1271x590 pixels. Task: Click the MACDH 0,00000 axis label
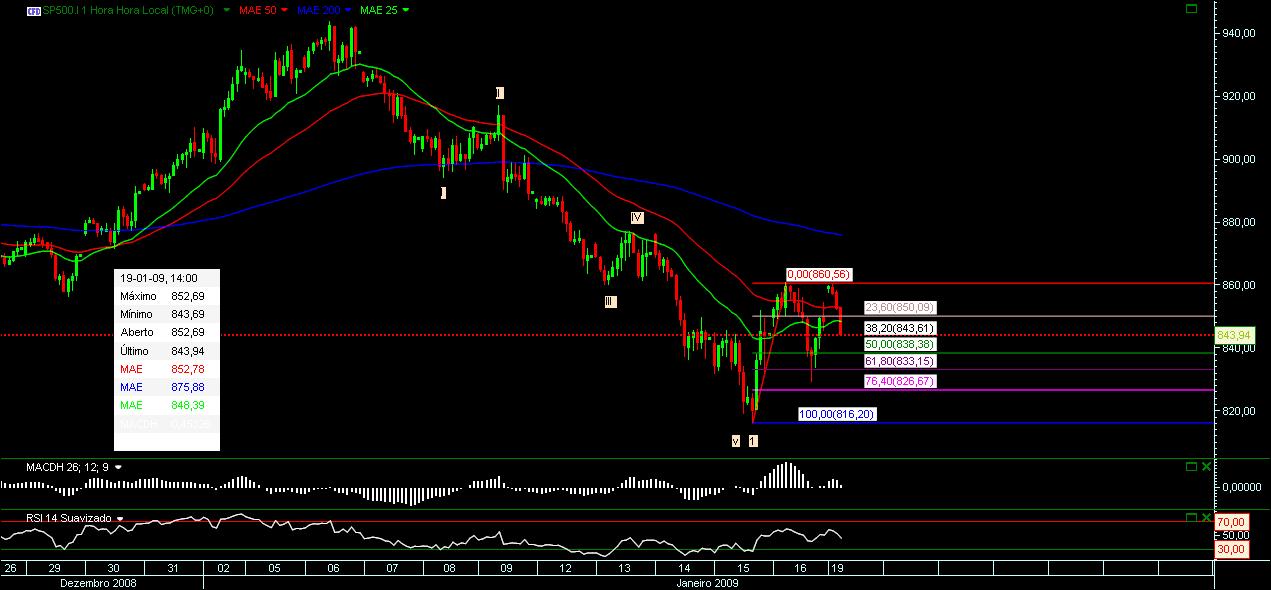coord(1242,486)
